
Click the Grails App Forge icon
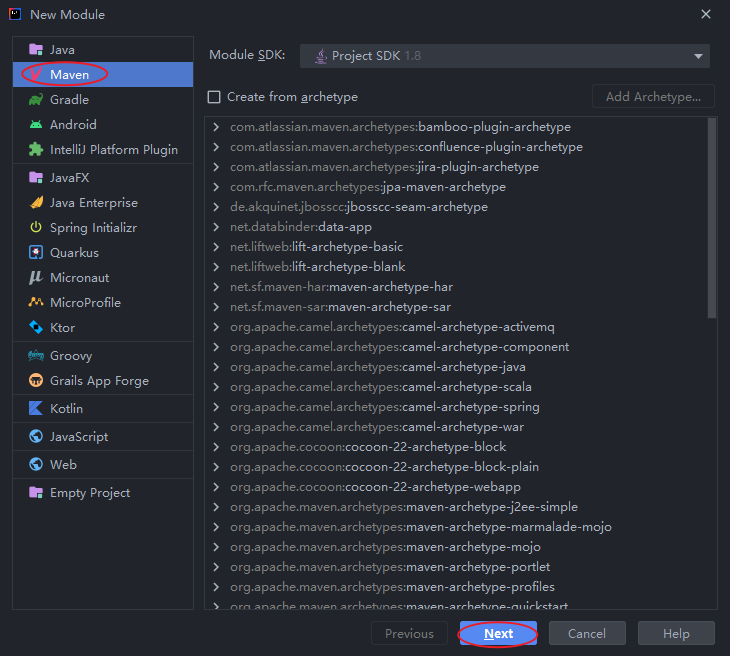[36, 380]
